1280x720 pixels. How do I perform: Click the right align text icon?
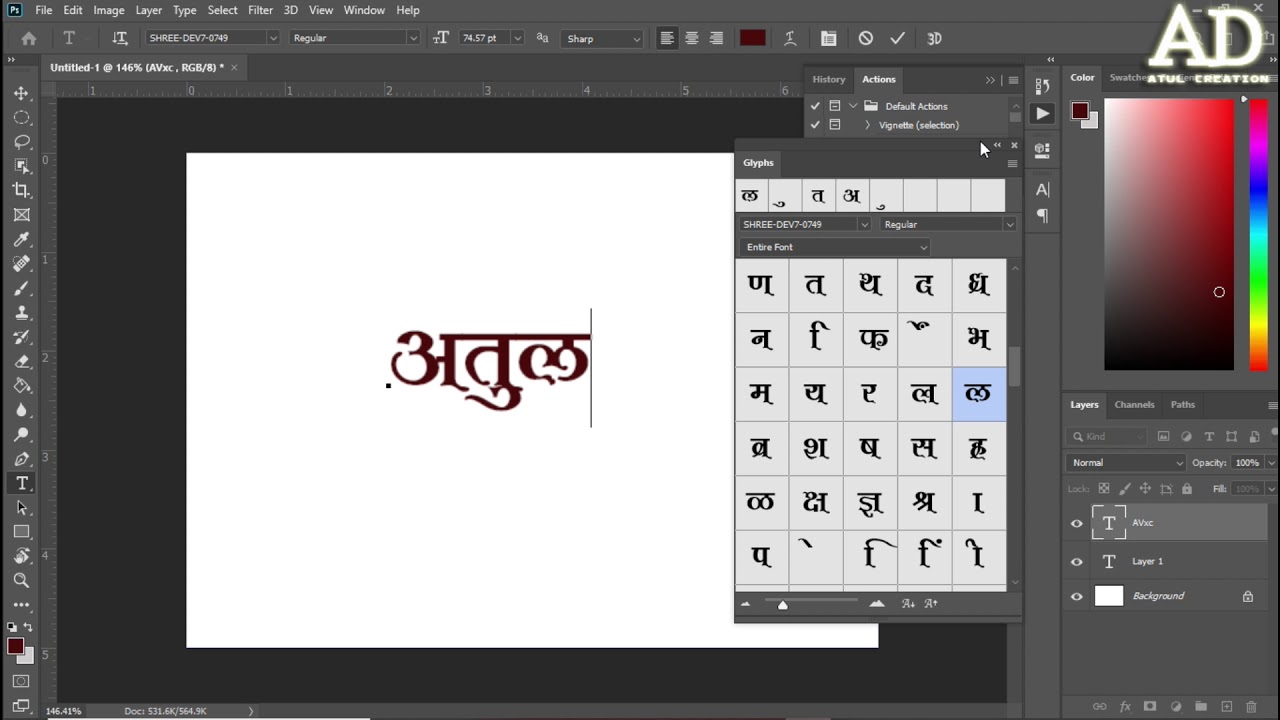(x=716, y=38)
